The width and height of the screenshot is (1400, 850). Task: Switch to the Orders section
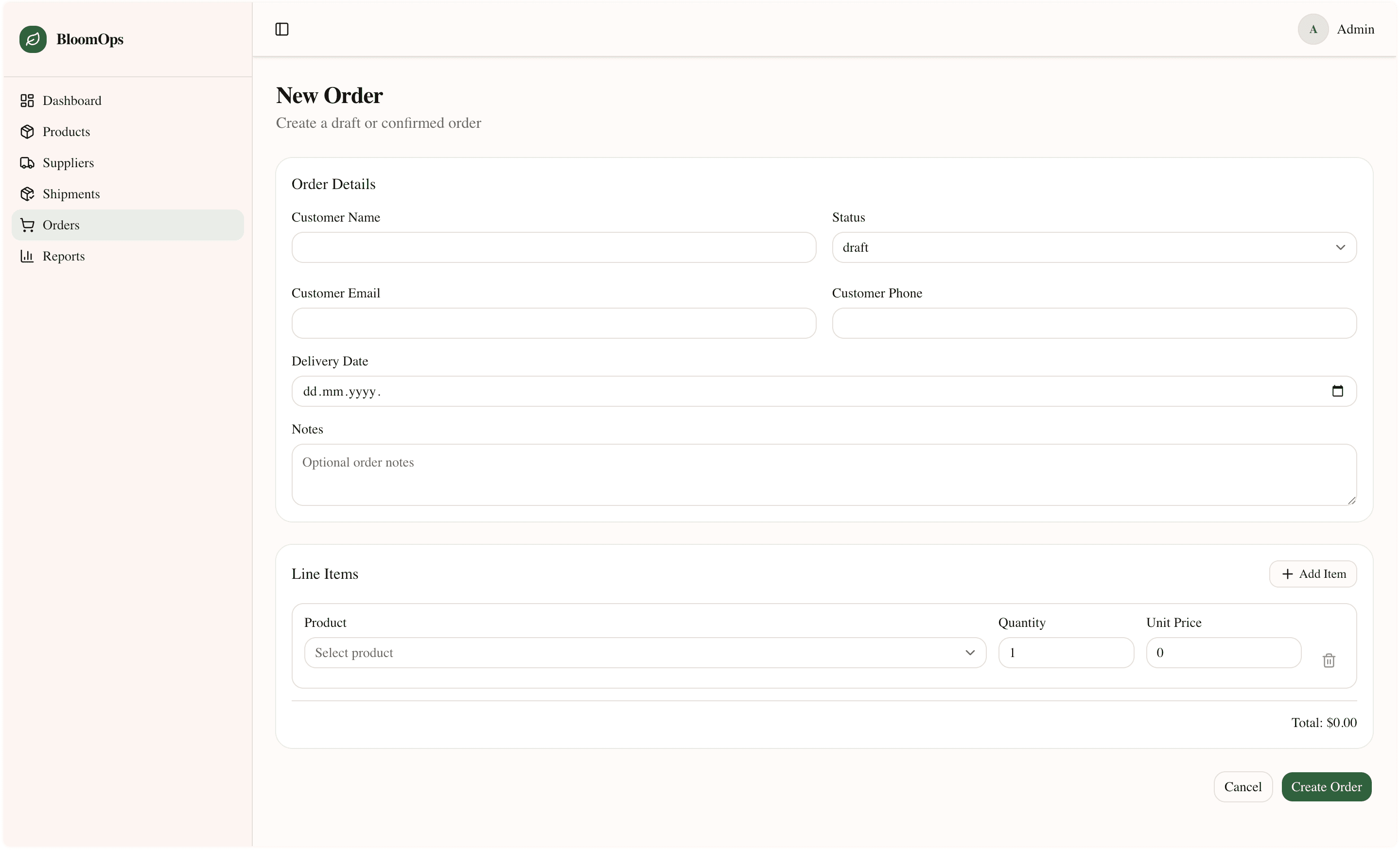point(61,225)
